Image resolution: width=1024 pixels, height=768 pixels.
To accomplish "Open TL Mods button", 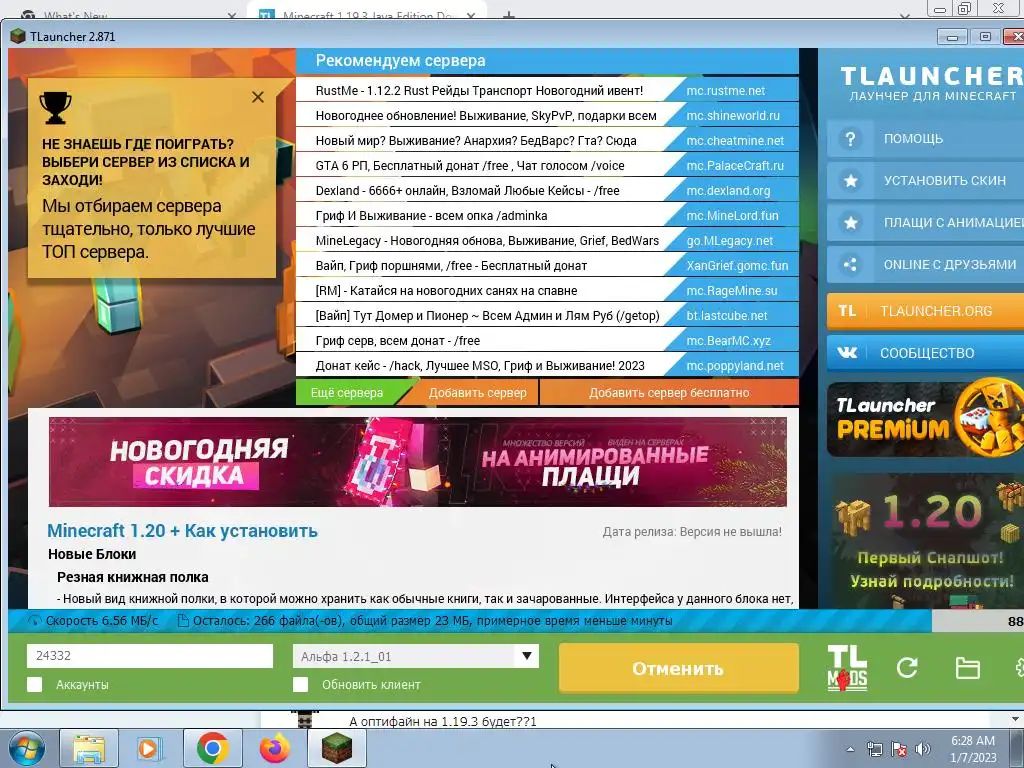I will [847, 668].
